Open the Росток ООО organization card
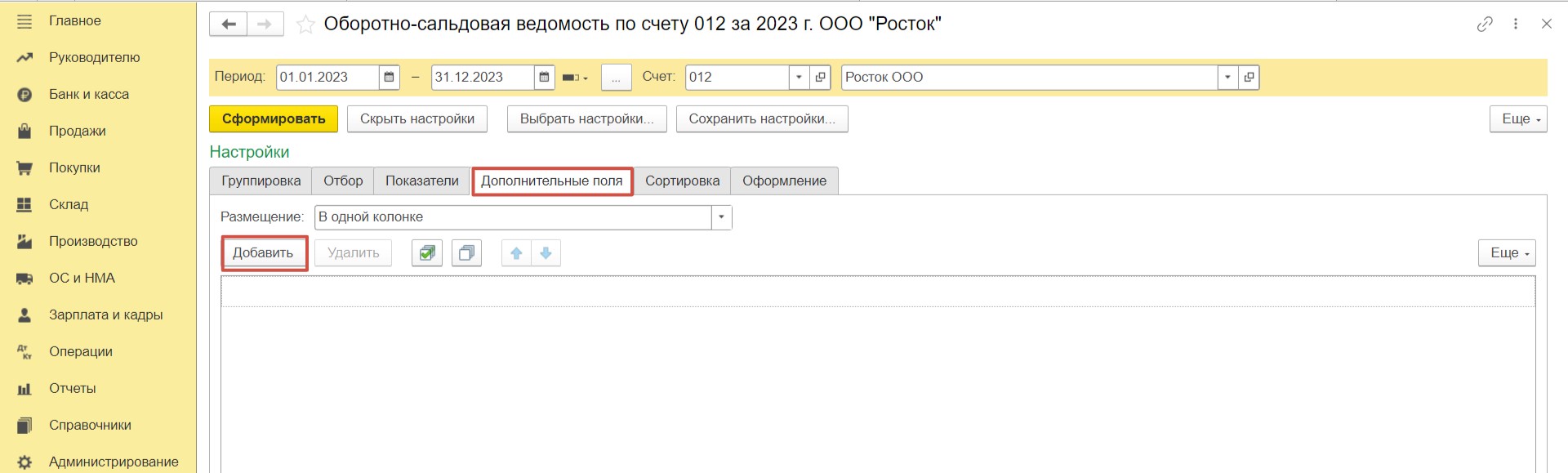 [x=1249, y=78]
